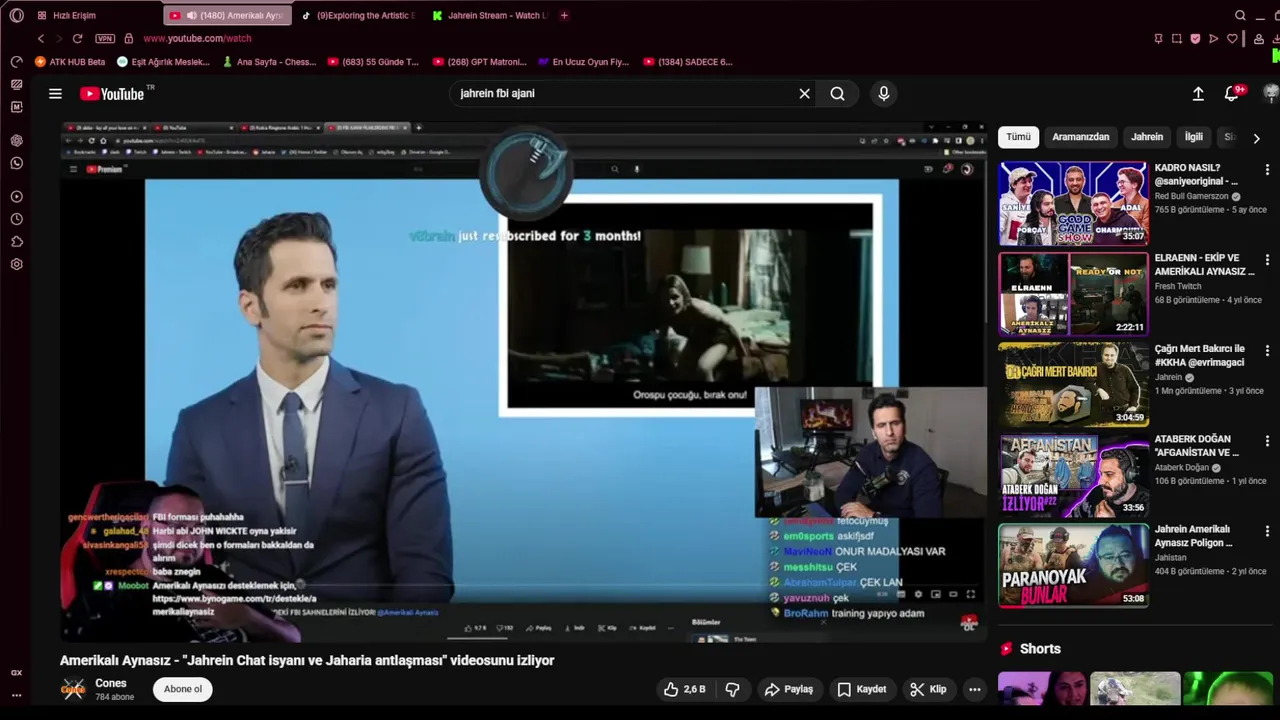Screen dimensions: 1280x720
Task: Open KADRO NASIL video thumbnail
Action: (x=1073, y=203)
